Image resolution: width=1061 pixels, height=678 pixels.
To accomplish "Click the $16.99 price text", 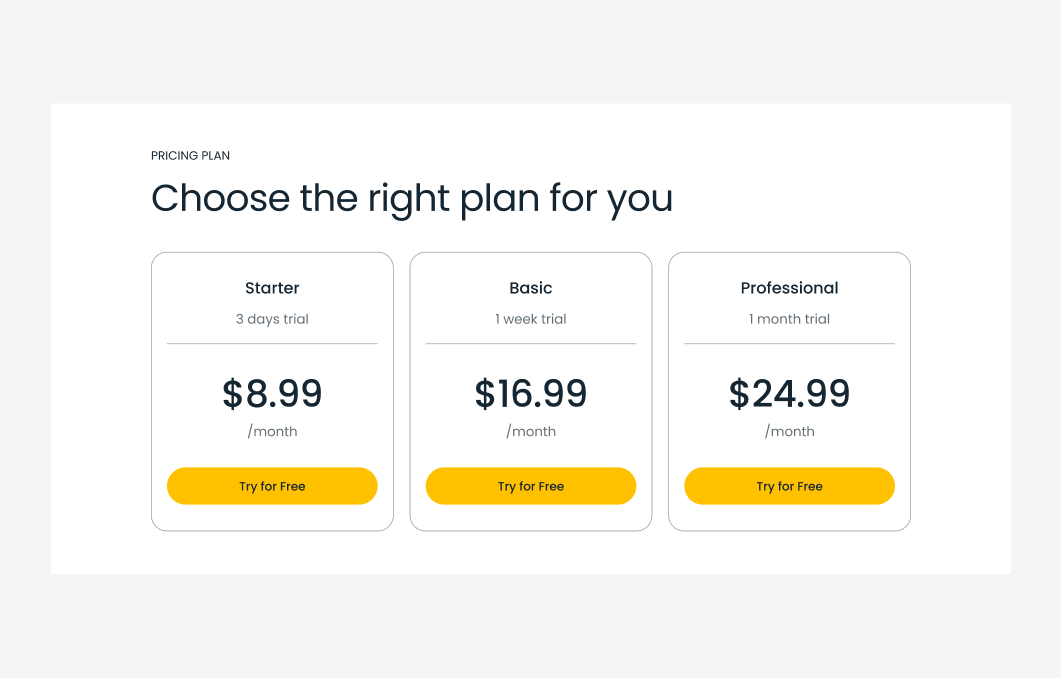I will pyautogui.click(x=531, y=394).
